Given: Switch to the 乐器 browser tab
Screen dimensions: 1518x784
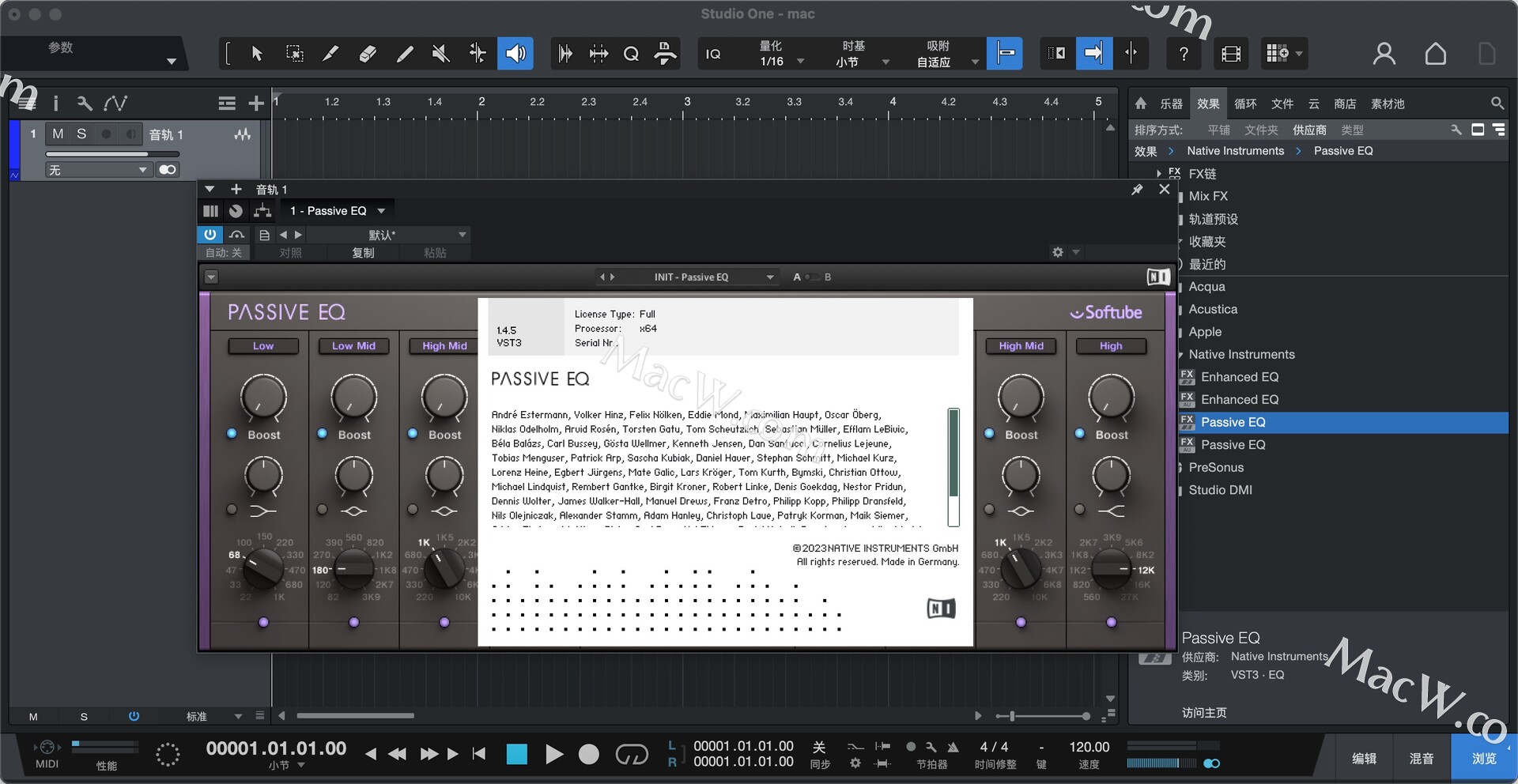Looking at the screenshot, I should pyautogui.click(x=1171, y=104).
